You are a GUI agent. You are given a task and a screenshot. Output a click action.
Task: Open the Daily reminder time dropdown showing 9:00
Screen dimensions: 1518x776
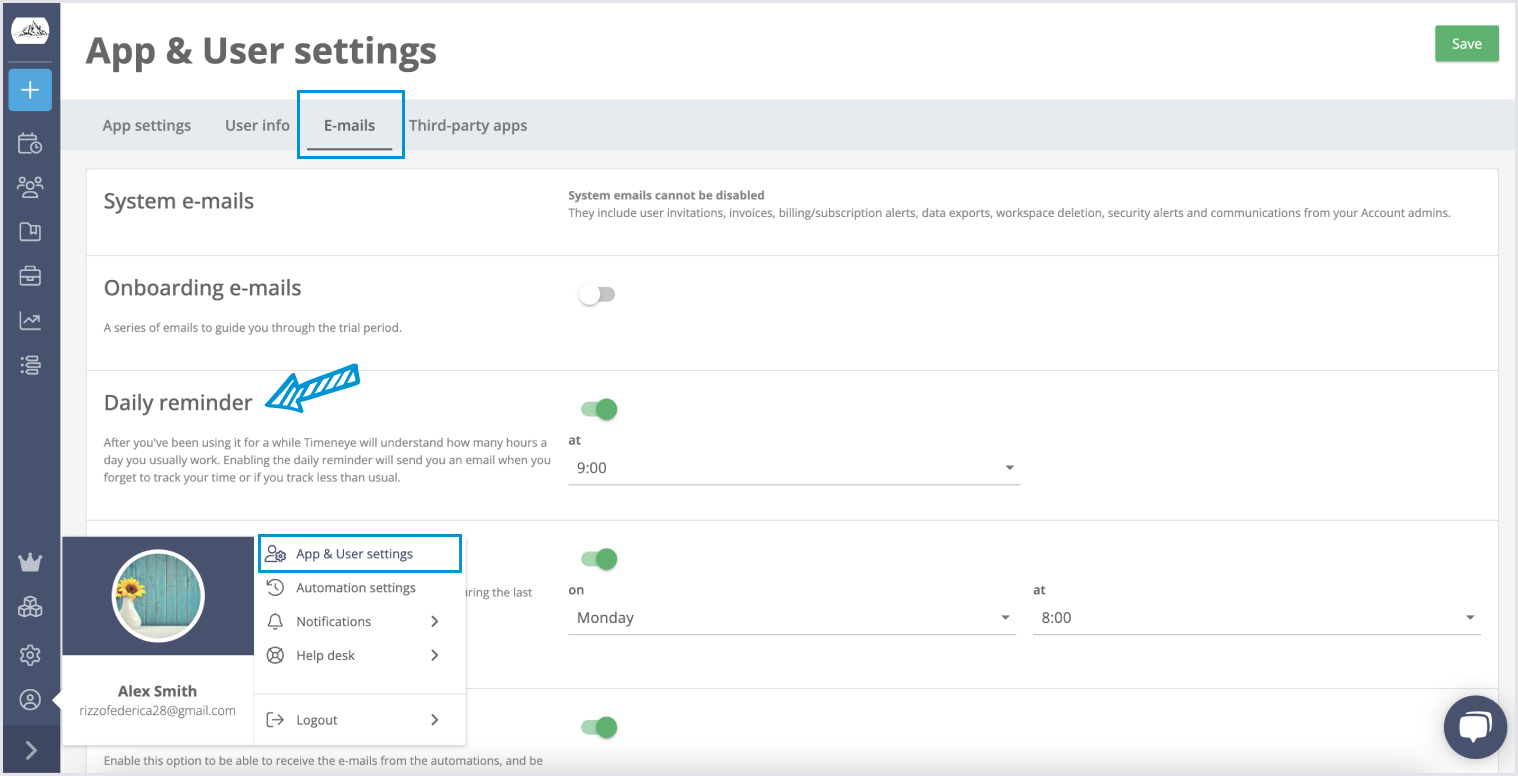click(x=794, y=468)
